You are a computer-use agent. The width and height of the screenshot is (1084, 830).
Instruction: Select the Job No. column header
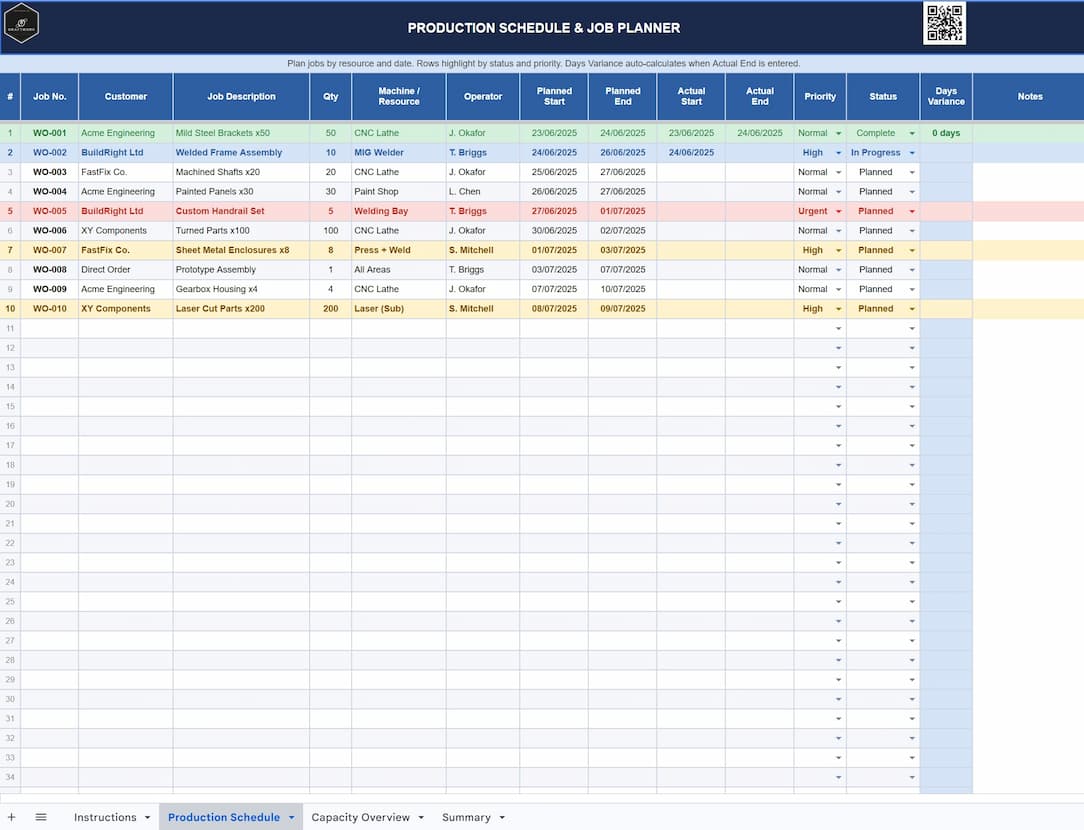tap(50, 97)
